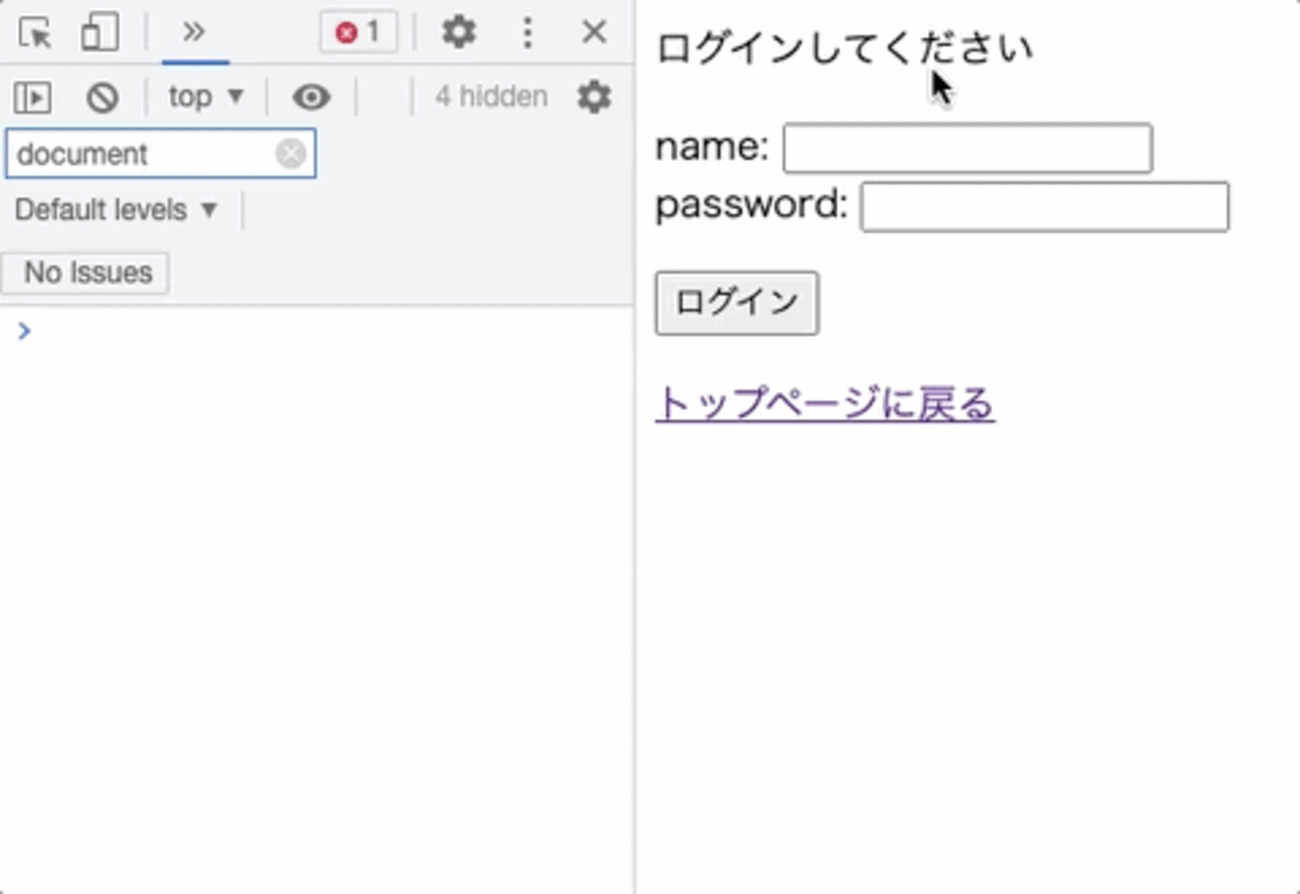The image size is (1300, 894).
Task: Open the three-dot DevTools customize menu
Action: click(x=527, y=33)
